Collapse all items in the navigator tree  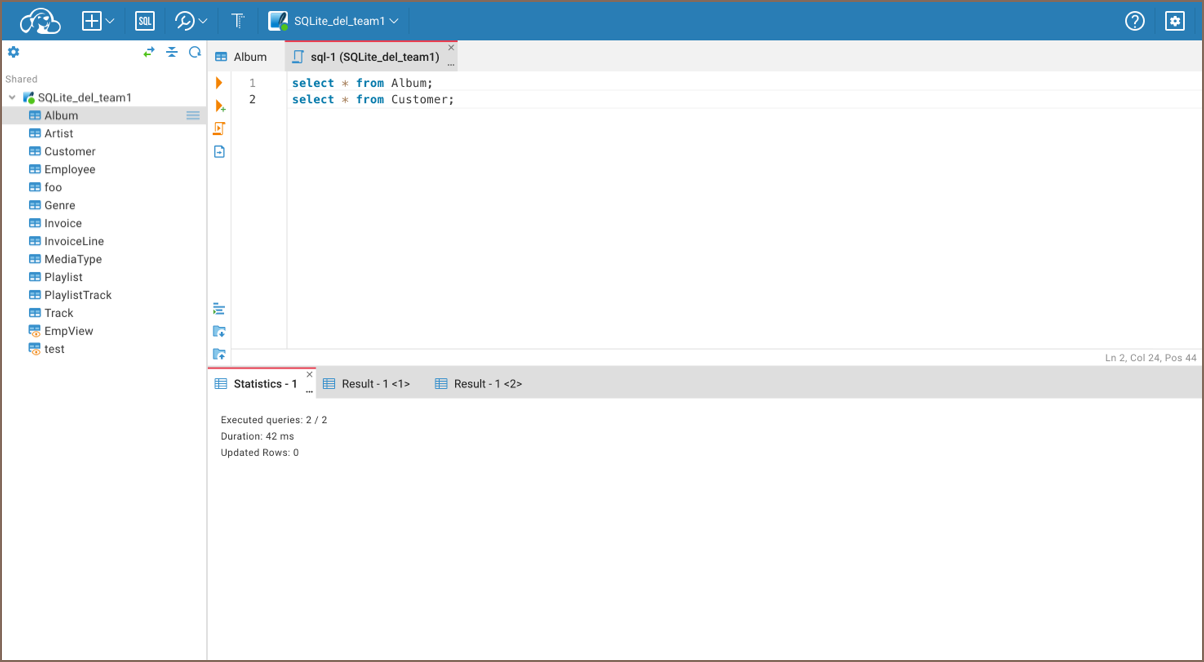tap(172, 52)
